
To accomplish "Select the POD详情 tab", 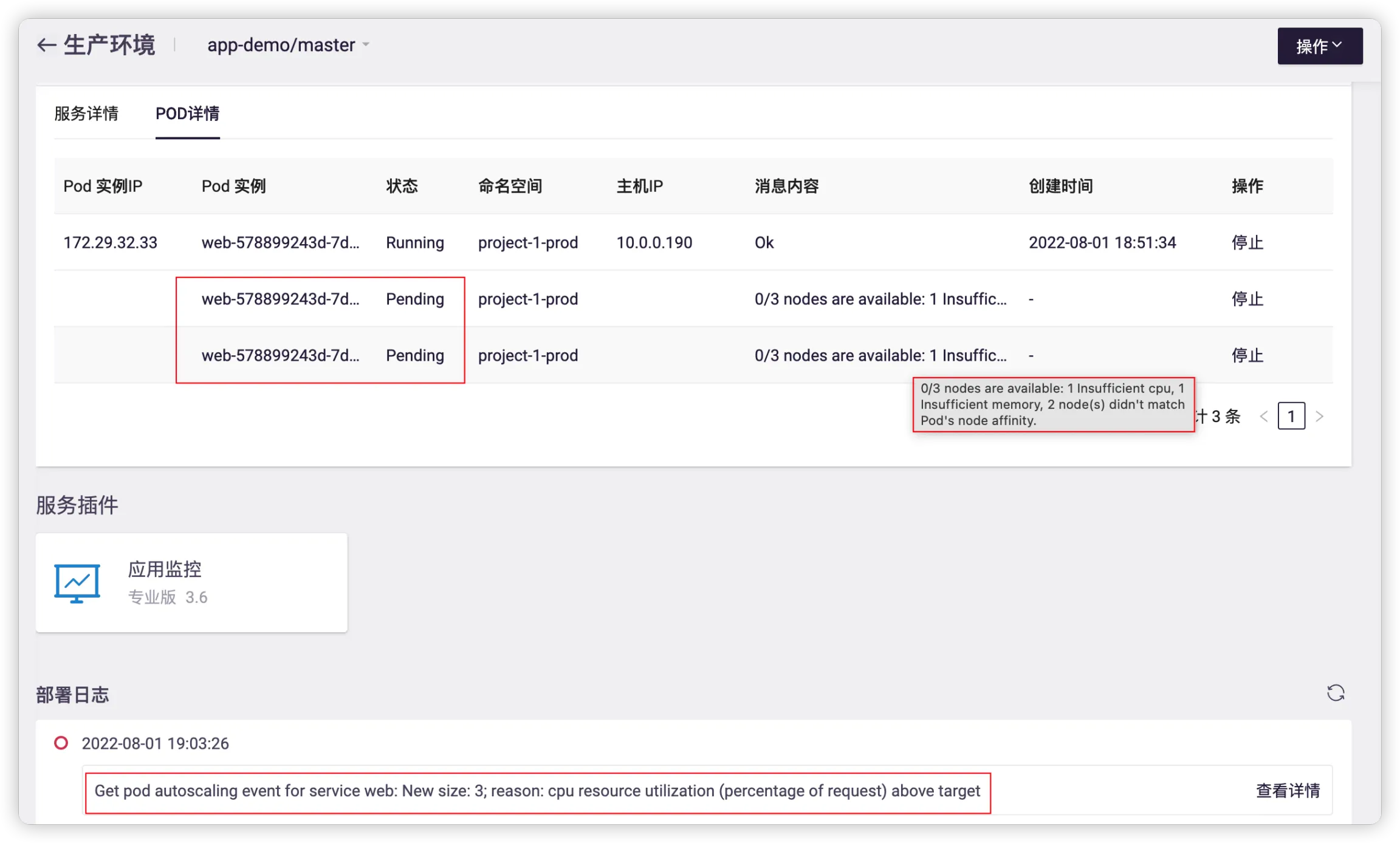I will tap(187, 114).
